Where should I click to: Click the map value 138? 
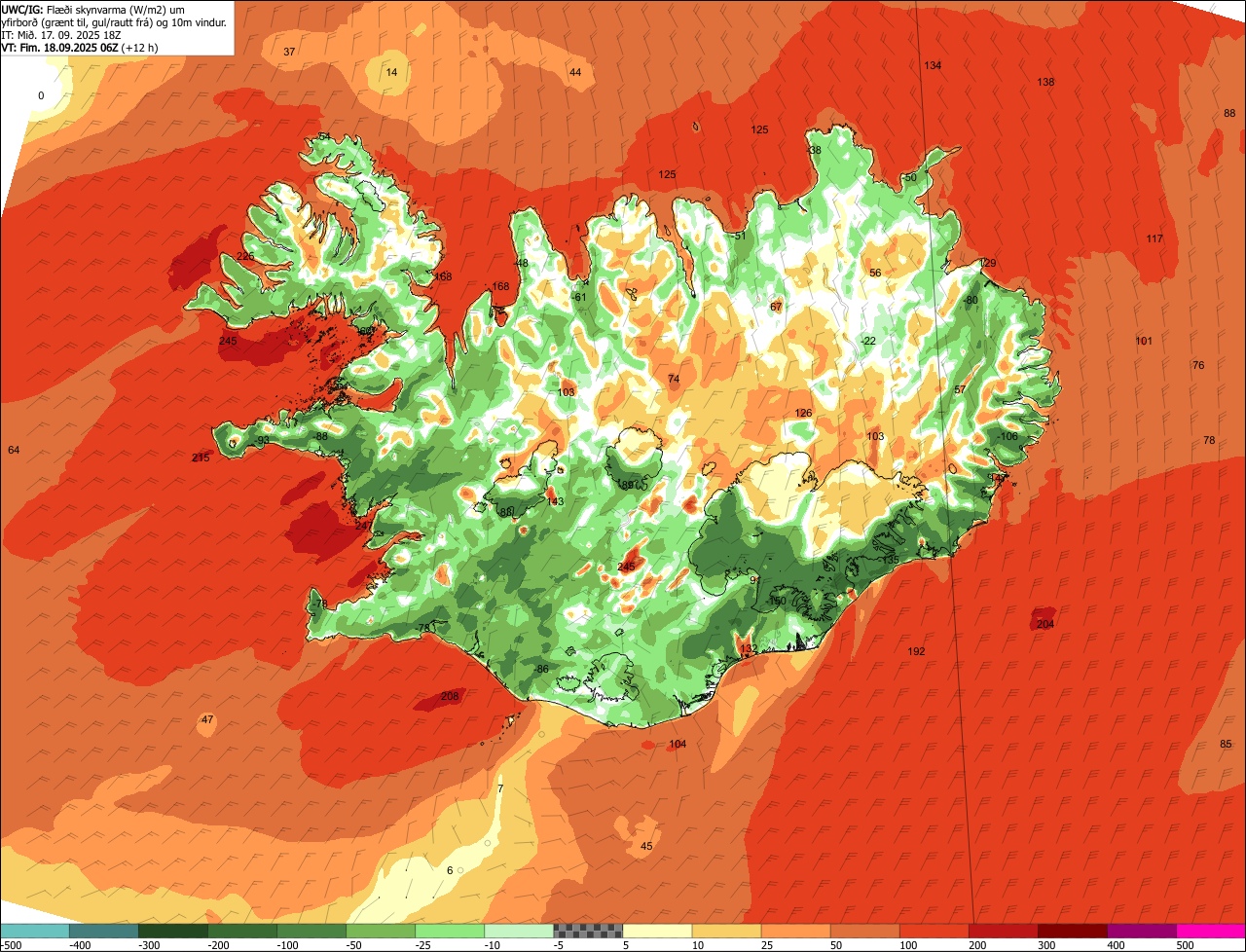1045,83
